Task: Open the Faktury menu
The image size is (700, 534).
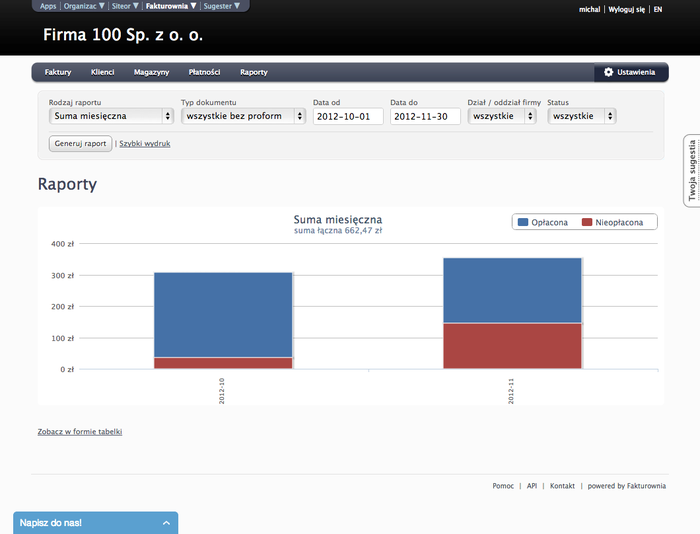Action: pos(58,73)
